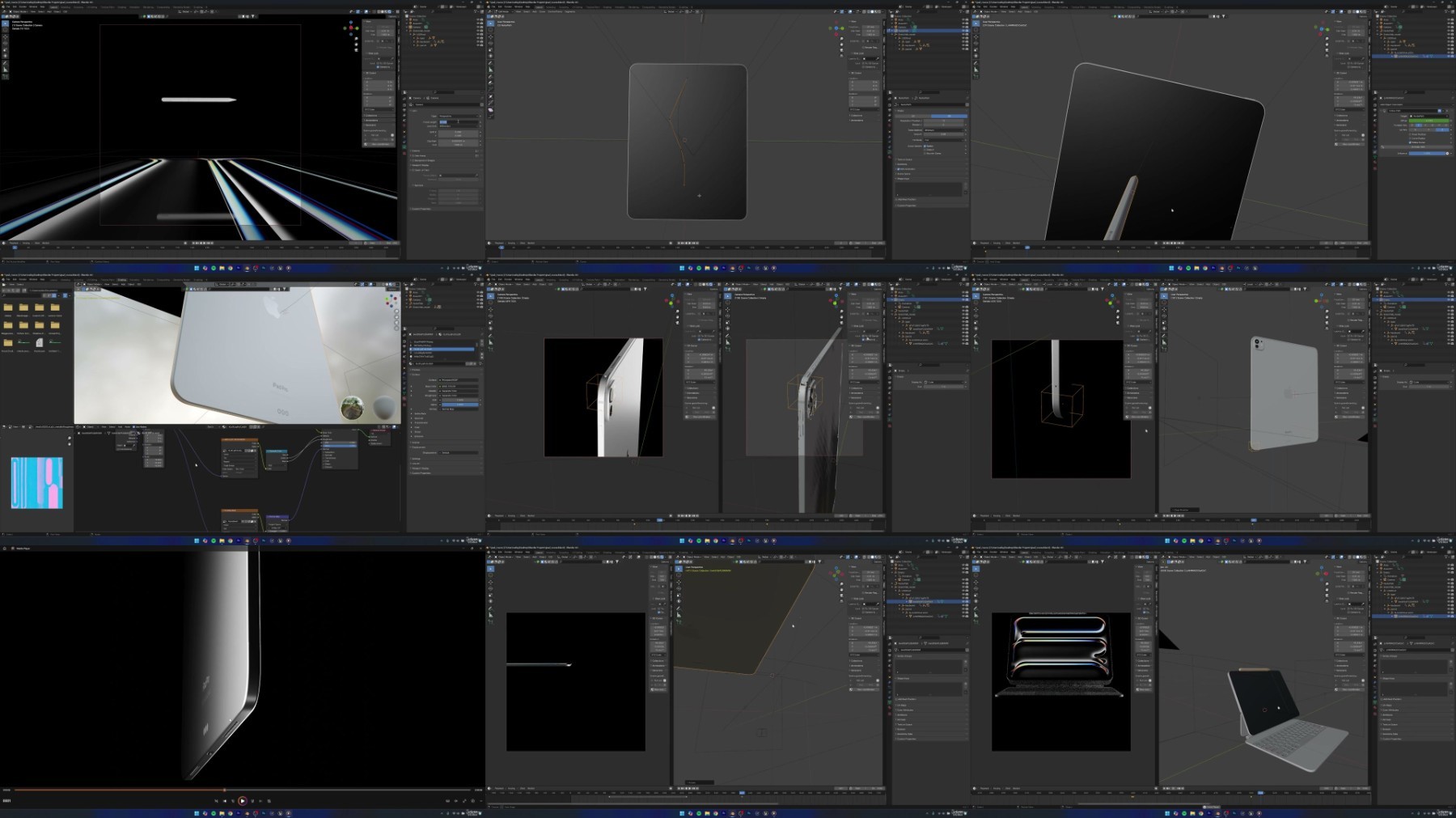This screenshot has width=1456, height=818.
Task: Enter fullscreen in Media Player
Action: [464, 801]
